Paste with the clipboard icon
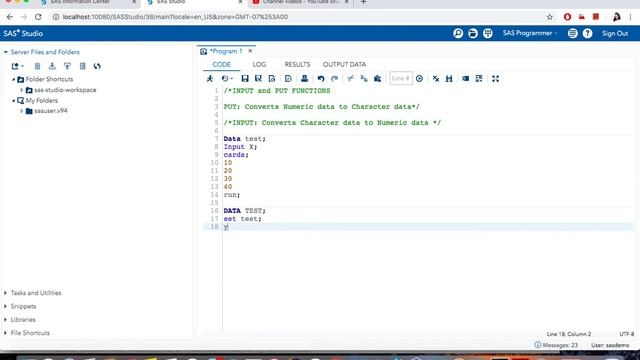640x360 pixels. pos(378,78)
